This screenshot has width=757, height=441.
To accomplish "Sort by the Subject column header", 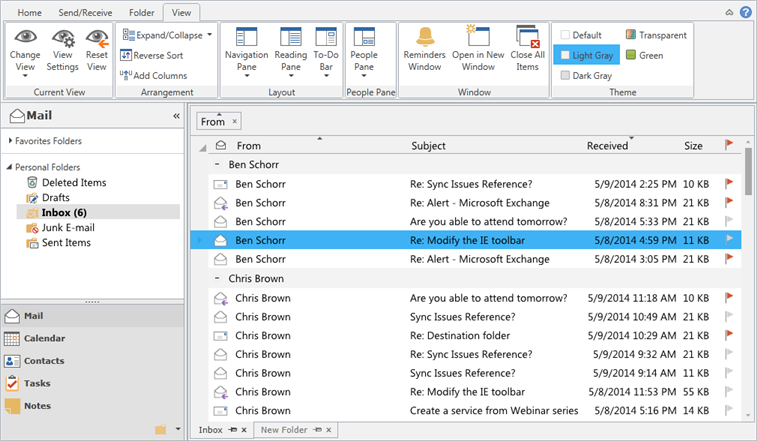I will (x=428, y=146).
